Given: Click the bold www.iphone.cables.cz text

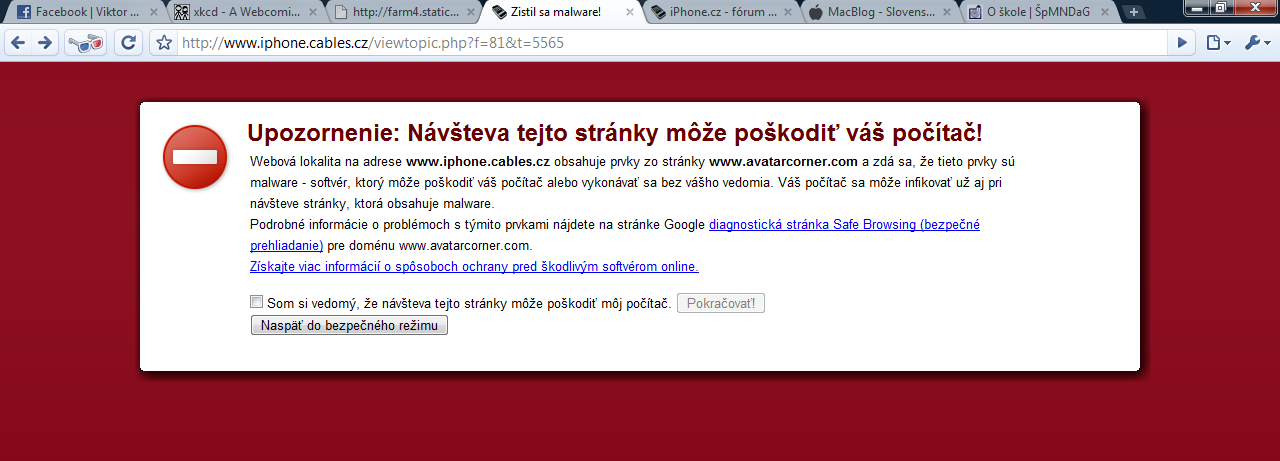Looking at the screenshot, I should (x=478, y=161).
